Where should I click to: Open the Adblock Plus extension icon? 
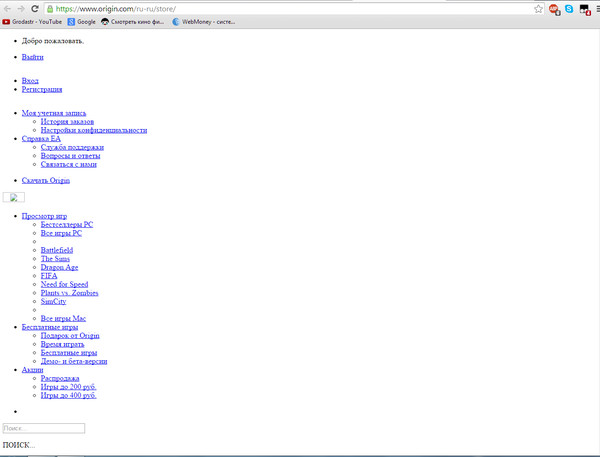(554, 9)
